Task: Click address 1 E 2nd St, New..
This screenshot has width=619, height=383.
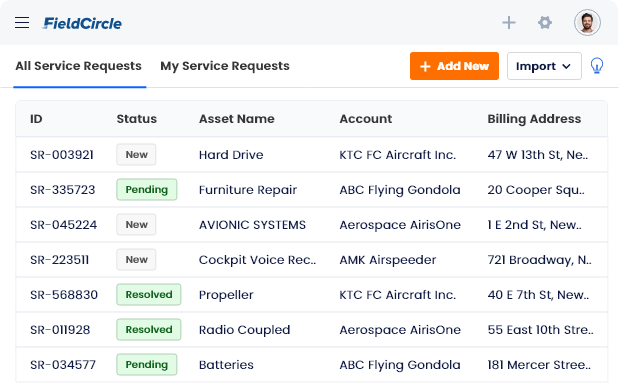Action: click(535, 225)
